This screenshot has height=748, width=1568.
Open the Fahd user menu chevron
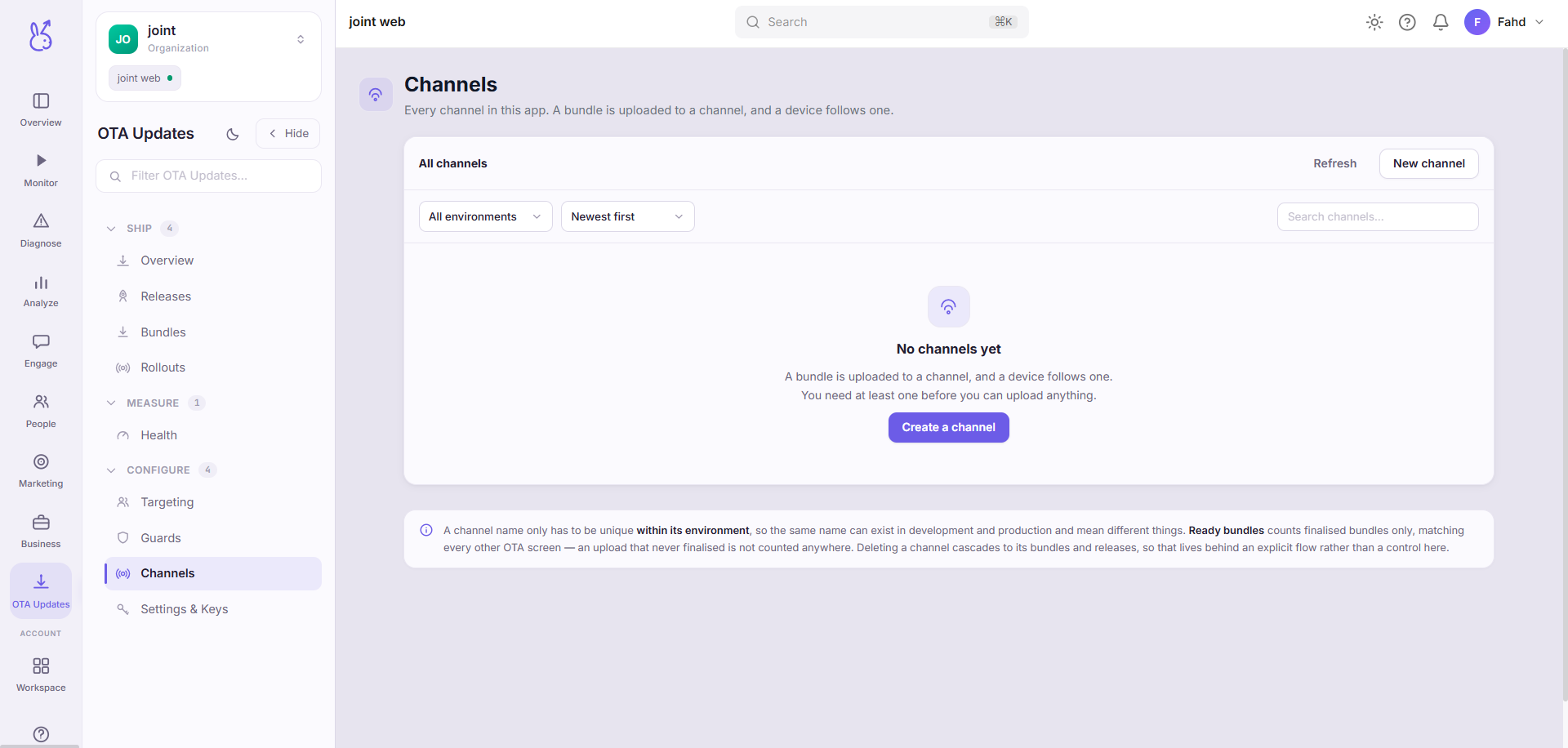pyautogui.click(x=1539, y=22)
